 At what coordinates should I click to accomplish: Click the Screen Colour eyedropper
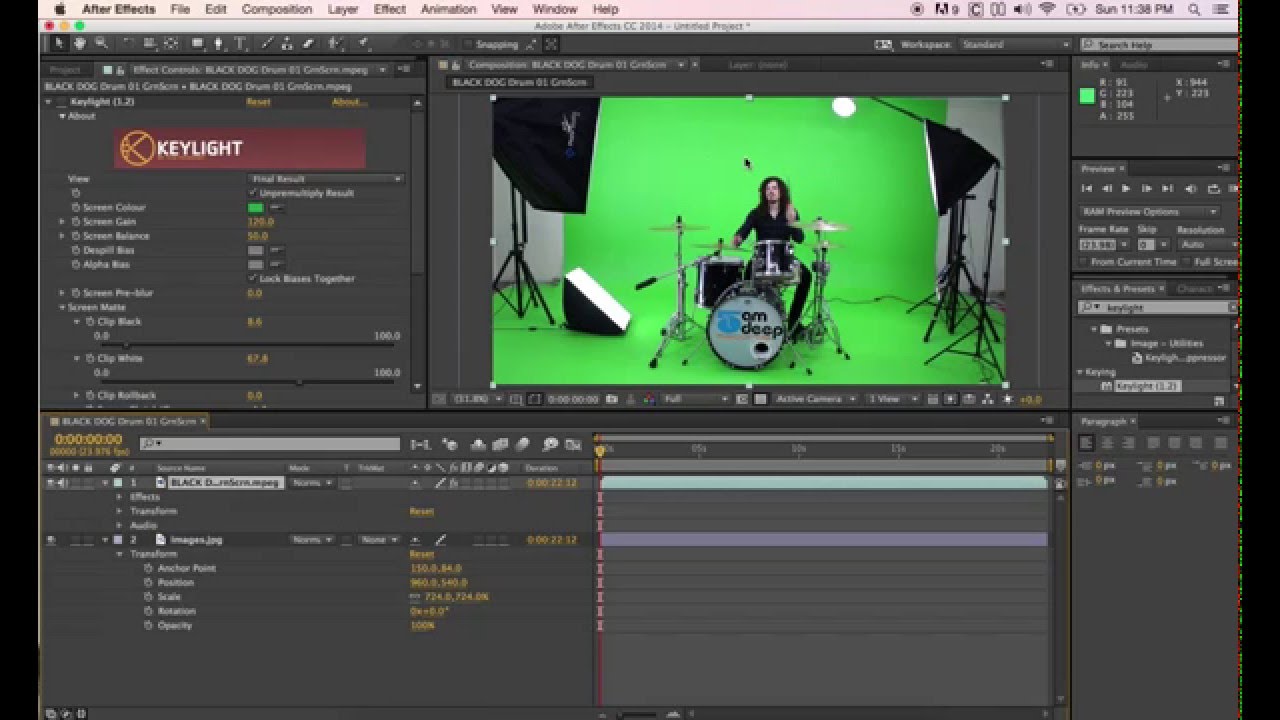(x=276, y=207)
